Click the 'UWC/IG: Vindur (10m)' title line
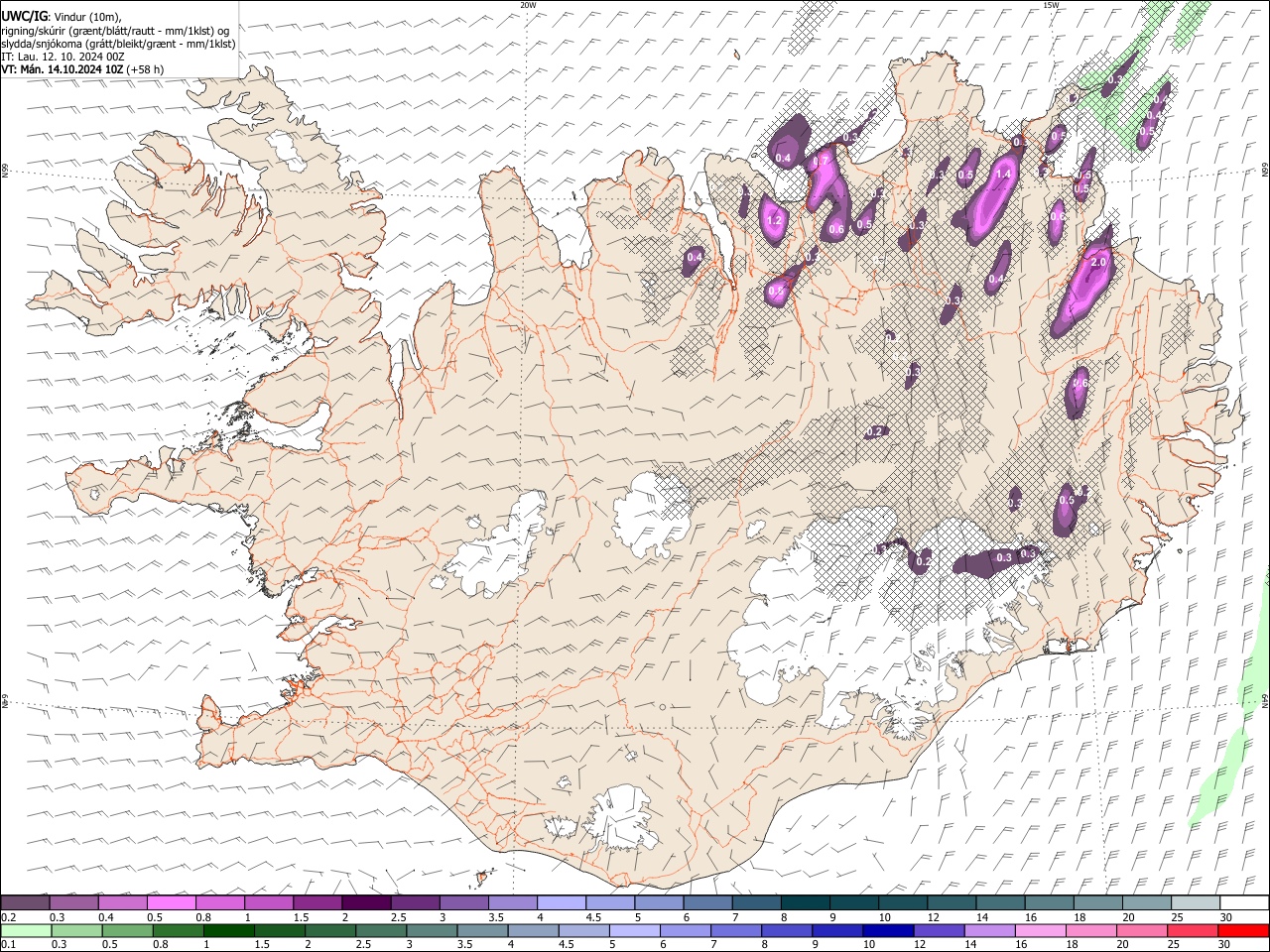1270x952 pixels. [61, 16]
